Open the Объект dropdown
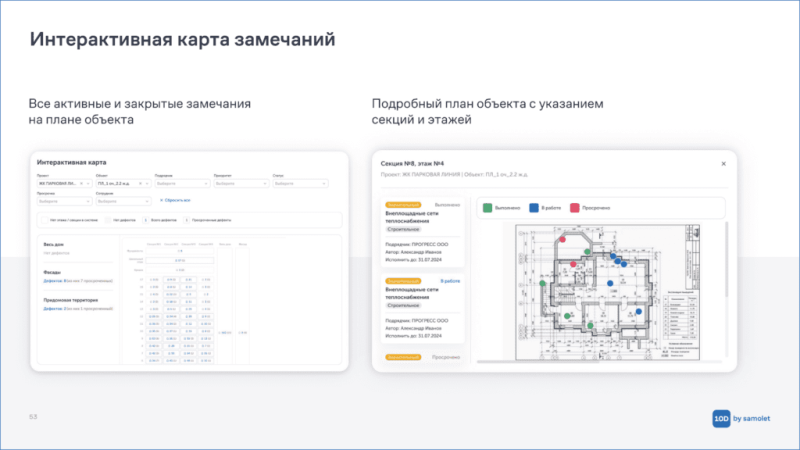800x450 pixels. 123,184
